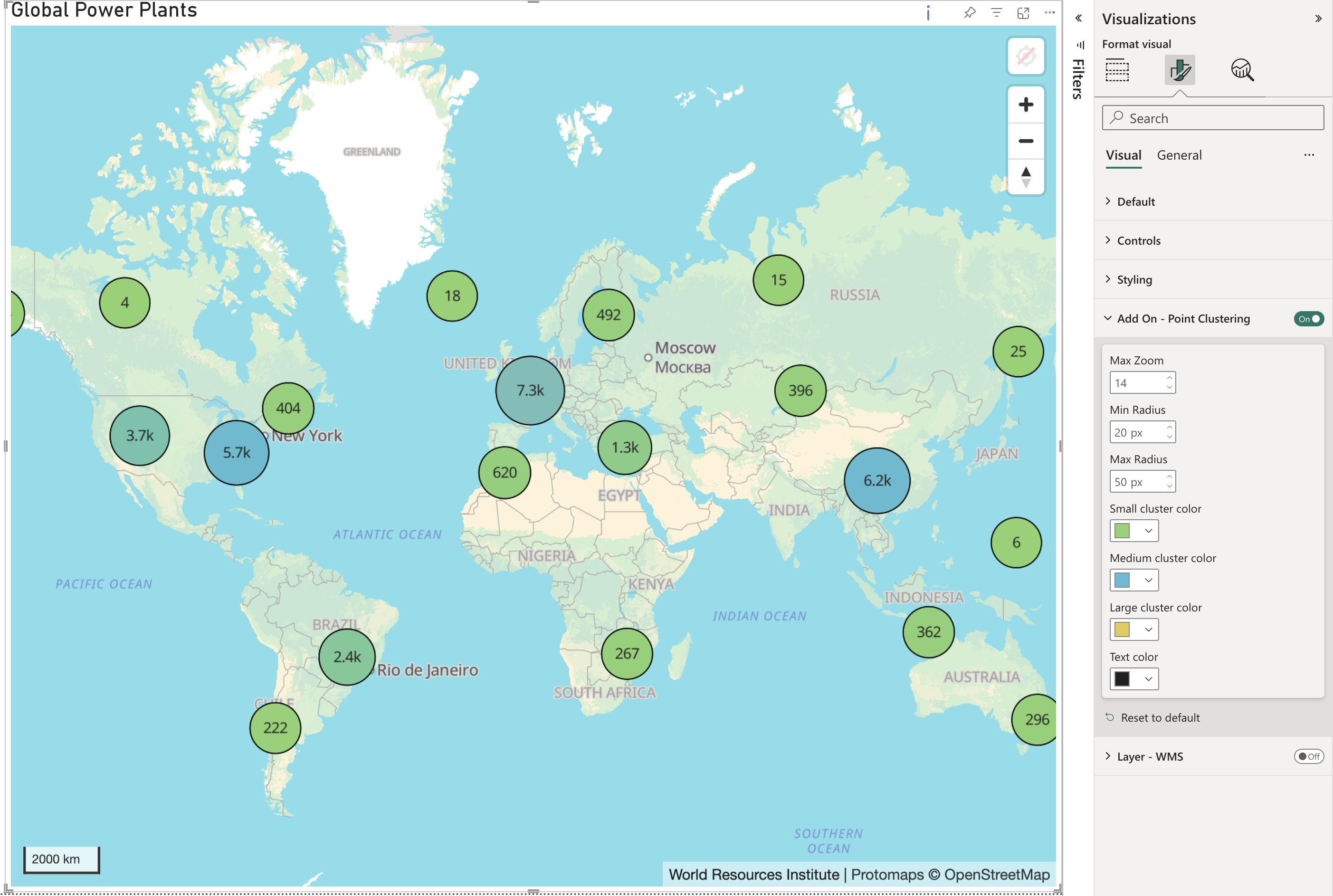Enable the Layer - WMS toggle
This screenshot has height=896, width=1333.
click(x=1308, y=757)
